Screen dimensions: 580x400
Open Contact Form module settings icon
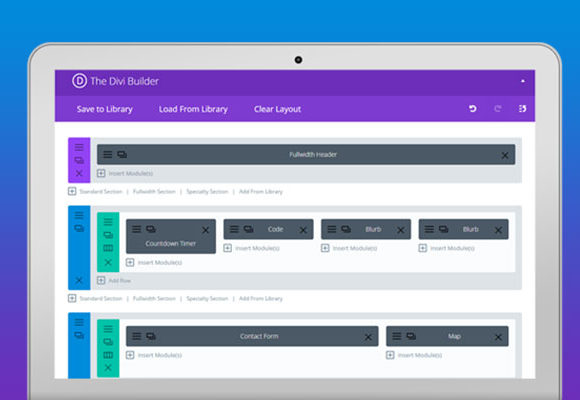click(x=136, y=336)
